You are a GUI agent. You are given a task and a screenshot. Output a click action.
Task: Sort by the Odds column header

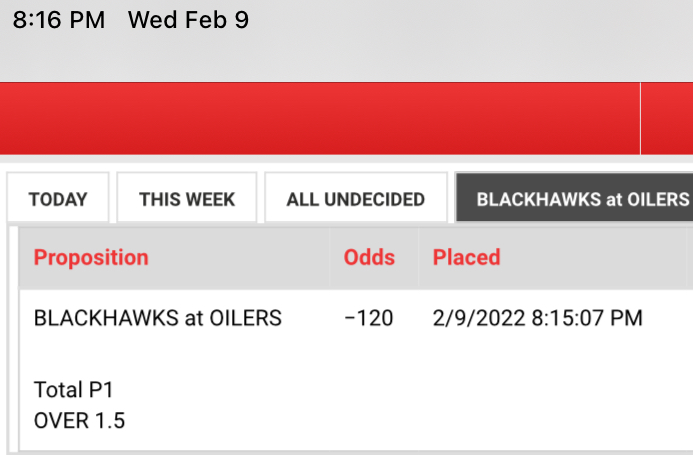[x=369, y=257]
